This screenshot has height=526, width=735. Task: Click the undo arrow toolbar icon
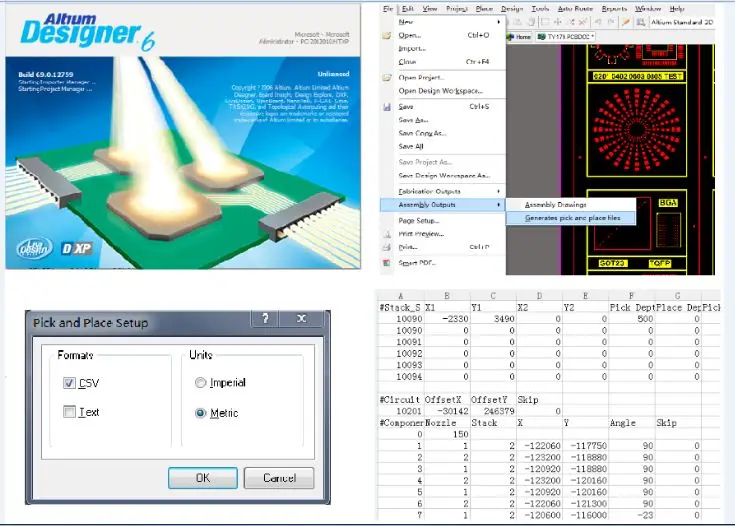[598, 22]
